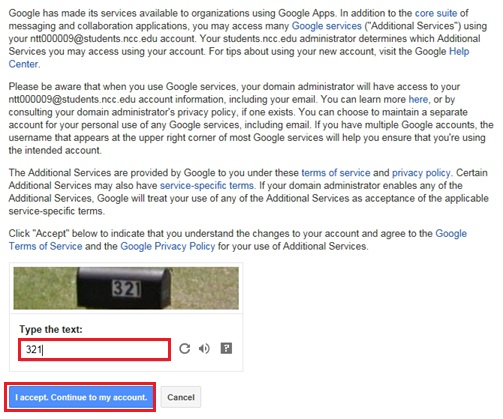
Task: Play the audio captcha speaker icon
Action: click(x=204, y=349)
